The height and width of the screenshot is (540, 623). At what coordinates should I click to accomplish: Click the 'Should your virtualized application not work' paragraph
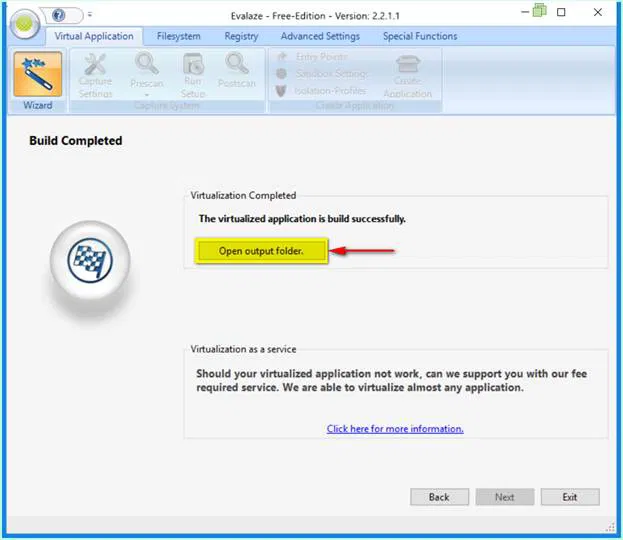point(391,380)
